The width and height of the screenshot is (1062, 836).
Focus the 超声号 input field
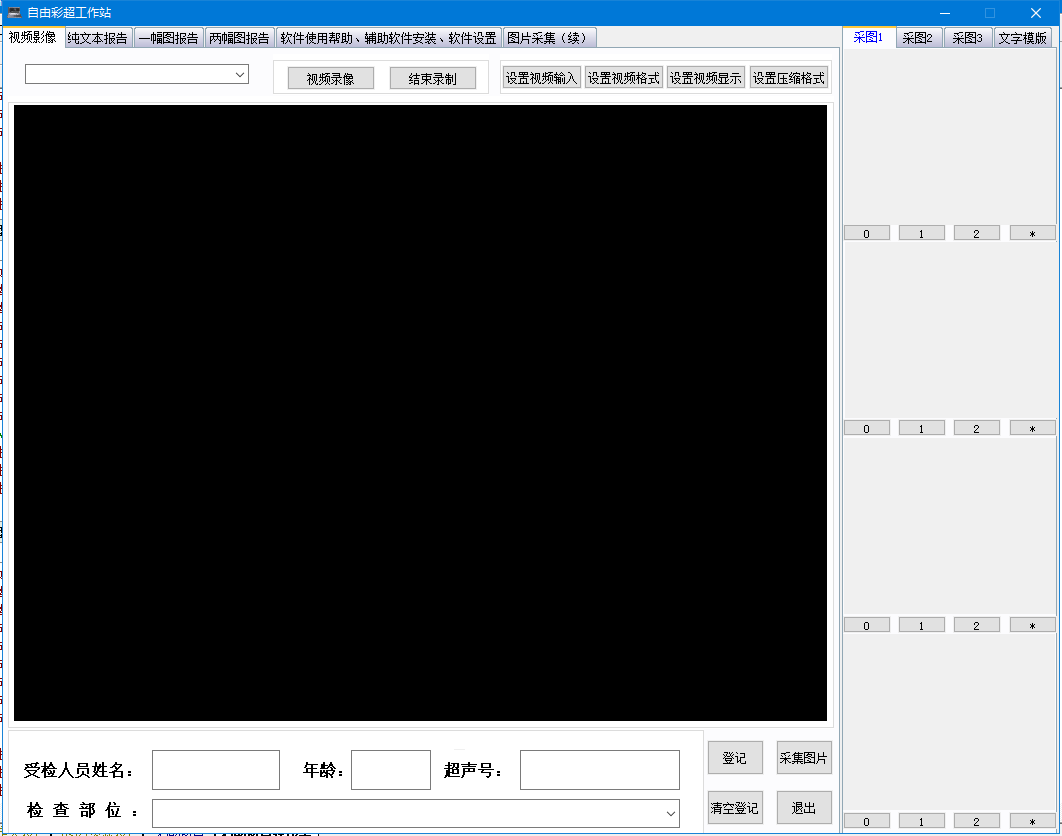600,770
